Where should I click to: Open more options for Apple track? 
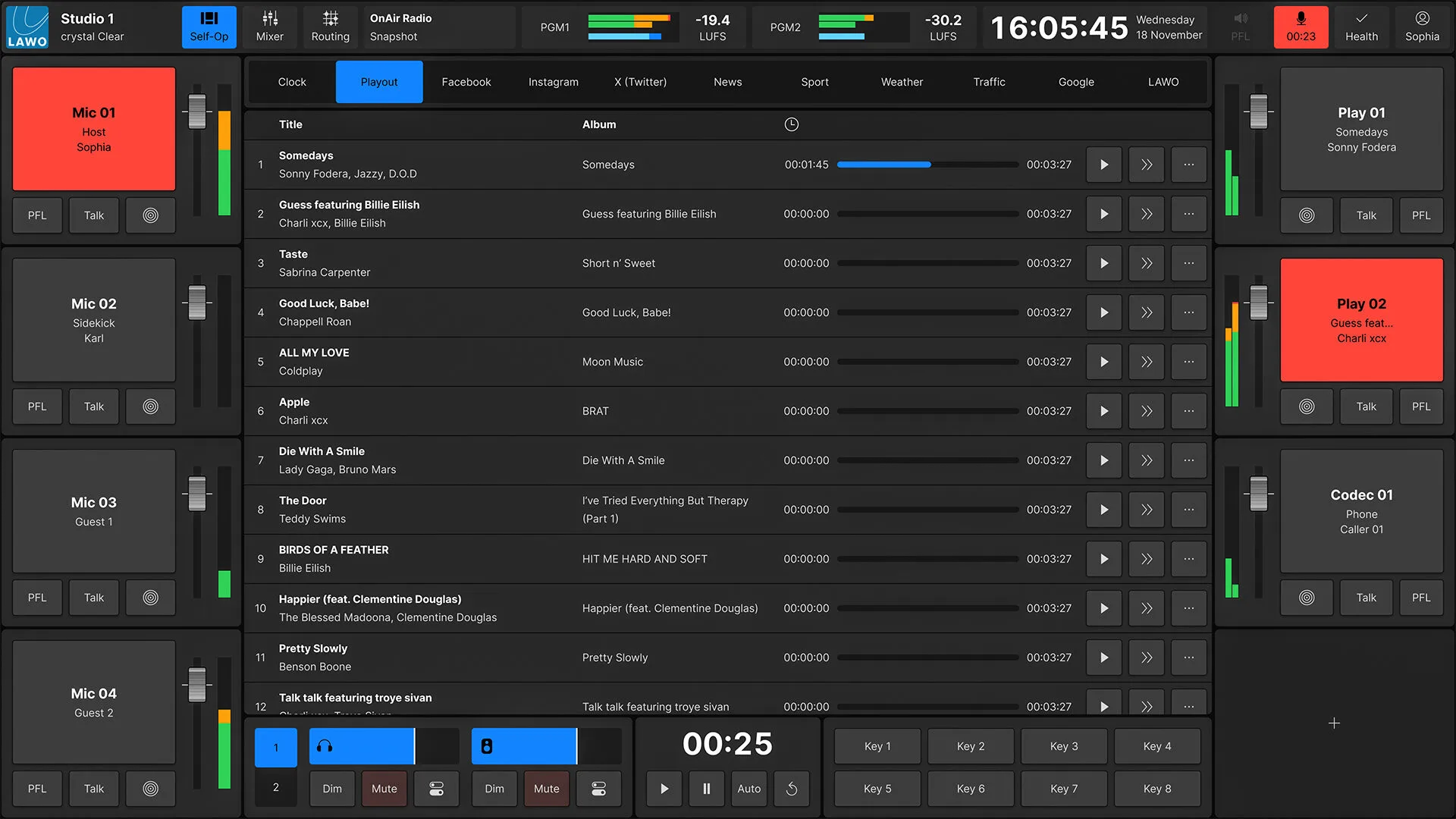(x=1188, y=411)
